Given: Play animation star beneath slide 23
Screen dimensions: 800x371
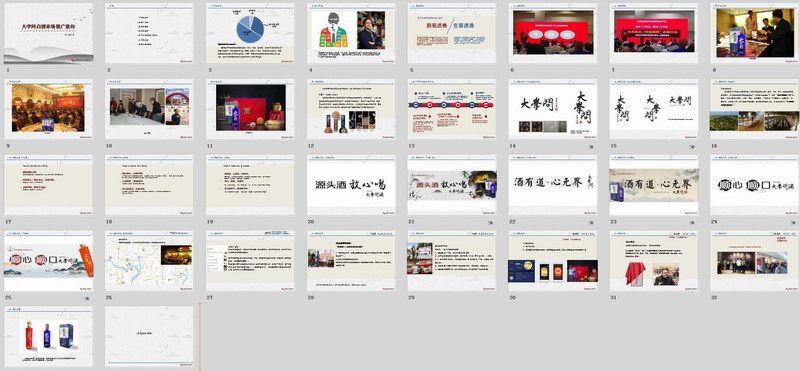Looking at the screenshot, I should click(692, 223).
